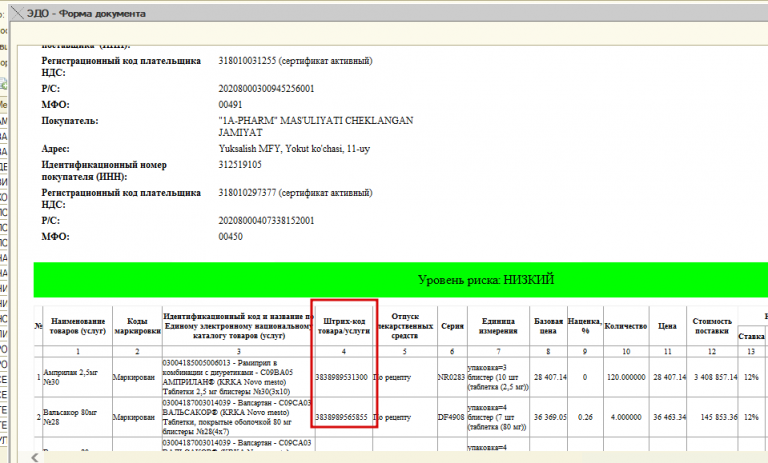Click unit cell упаковка=4 блистер (7 шт
This screenshot has height=463, width=768.
point(498,417)
